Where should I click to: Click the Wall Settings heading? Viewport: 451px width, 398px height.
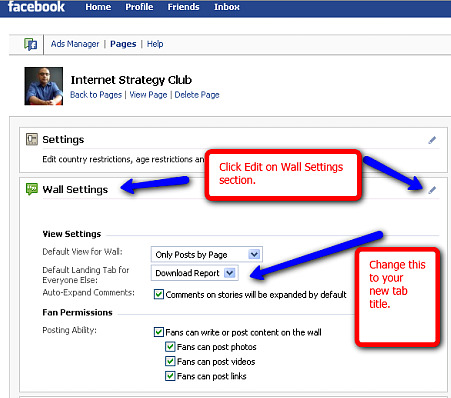pyautogui.click(x=75, y=189)
